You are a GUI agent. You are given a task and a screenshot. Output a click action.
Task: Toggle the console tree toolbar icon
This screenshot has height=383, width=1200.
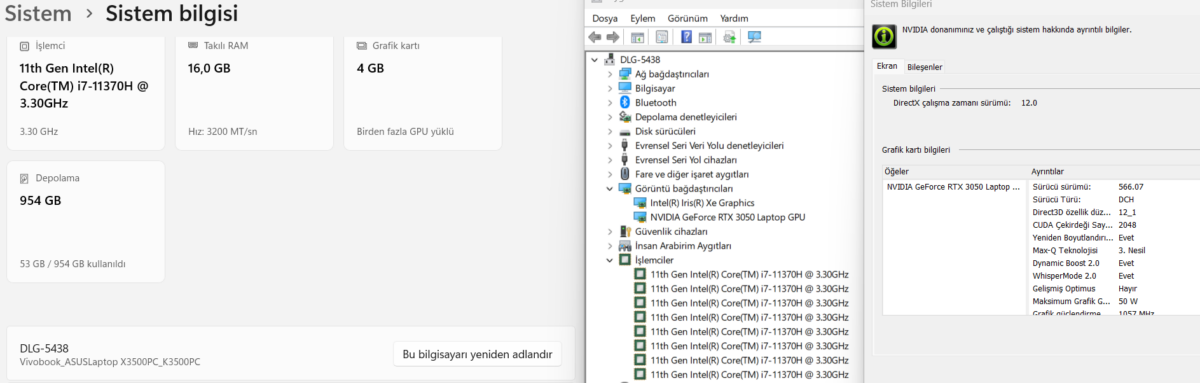[637, 37]
